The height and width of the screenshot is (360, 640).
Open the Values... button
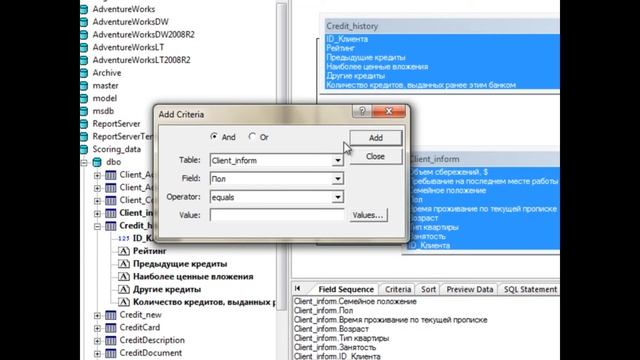(x=368, y=215)
